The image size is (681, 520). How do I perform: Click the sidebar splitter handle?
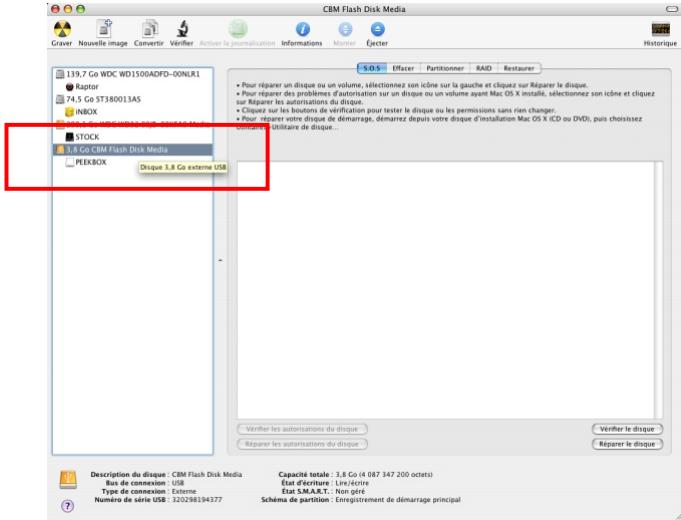pos(220,260)
